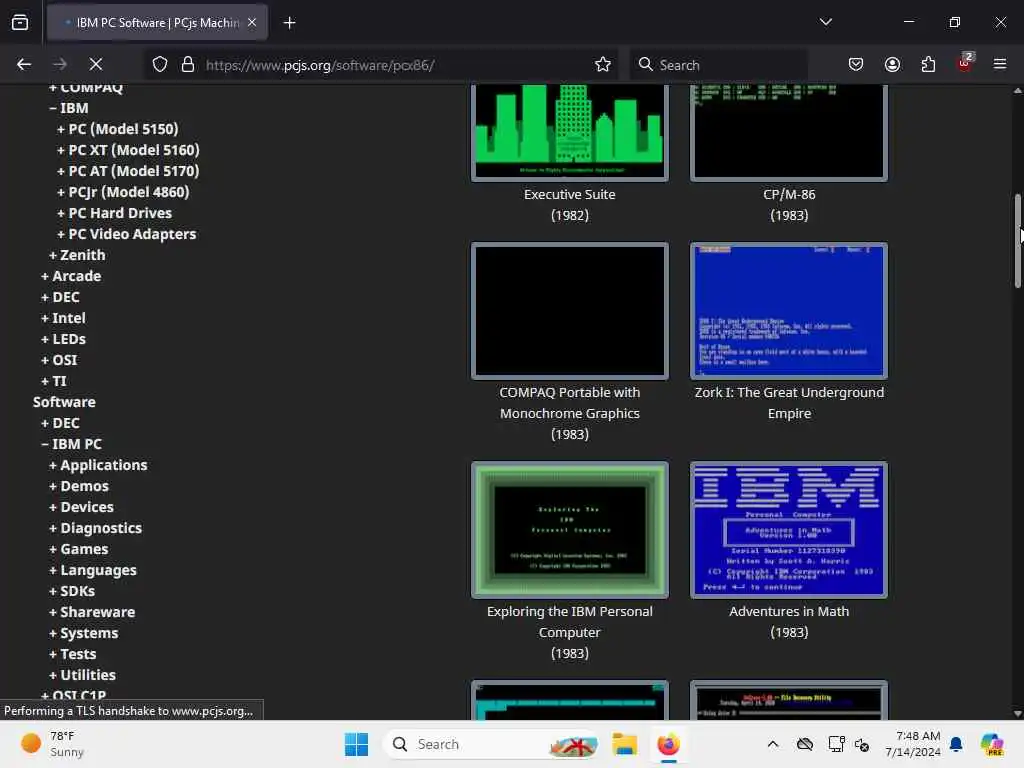1024x768 pixels.
Task: Open COMPAQ Portable Monochrome Graphics thumbnail
Action: pos(569,311)
